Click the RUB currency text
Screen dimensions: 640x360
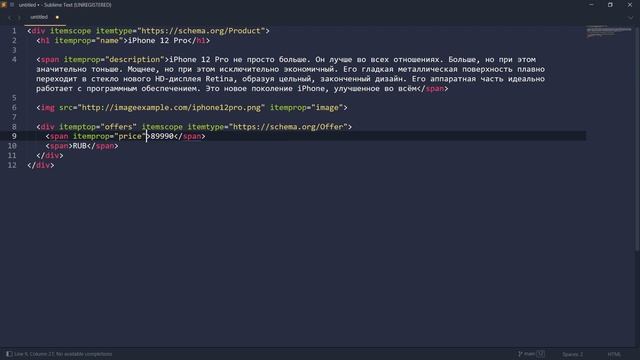[x=80, y=146]
